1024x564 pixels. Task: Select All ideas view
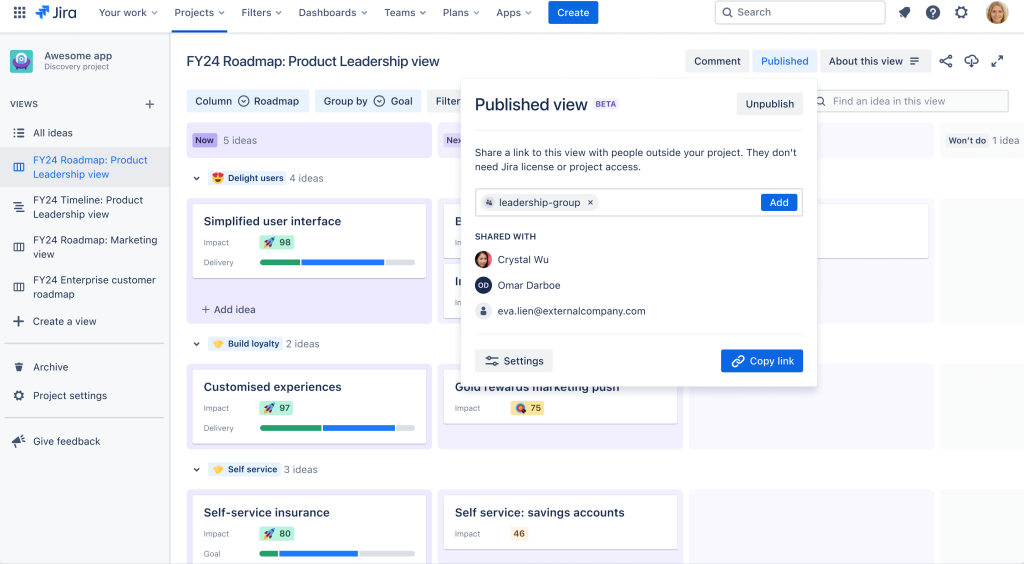pos(85,133)
